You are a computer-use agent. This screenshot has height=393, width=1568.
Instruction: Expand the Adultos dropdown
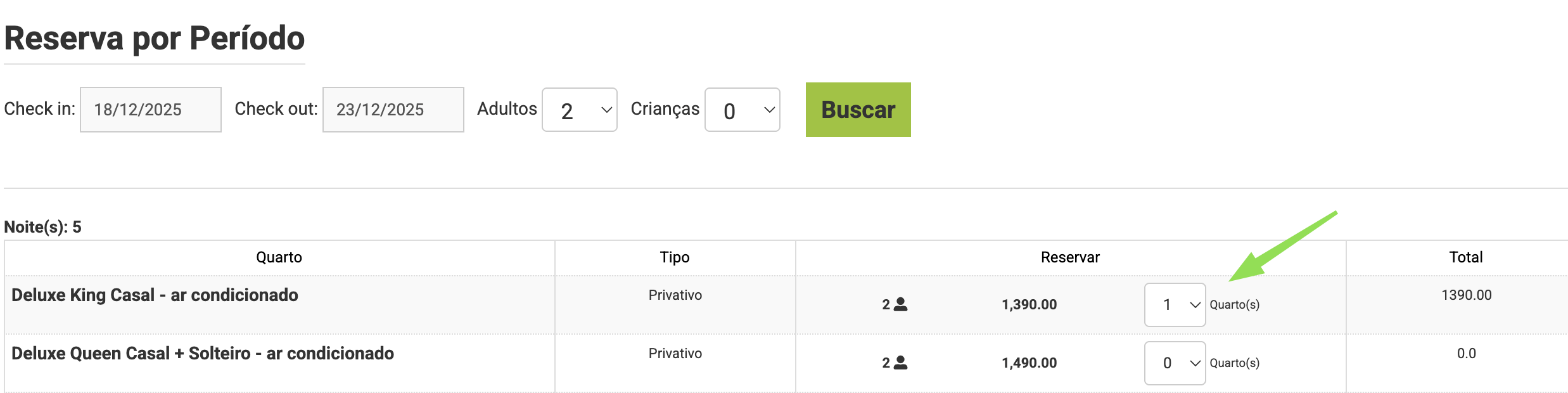[579, 110]
